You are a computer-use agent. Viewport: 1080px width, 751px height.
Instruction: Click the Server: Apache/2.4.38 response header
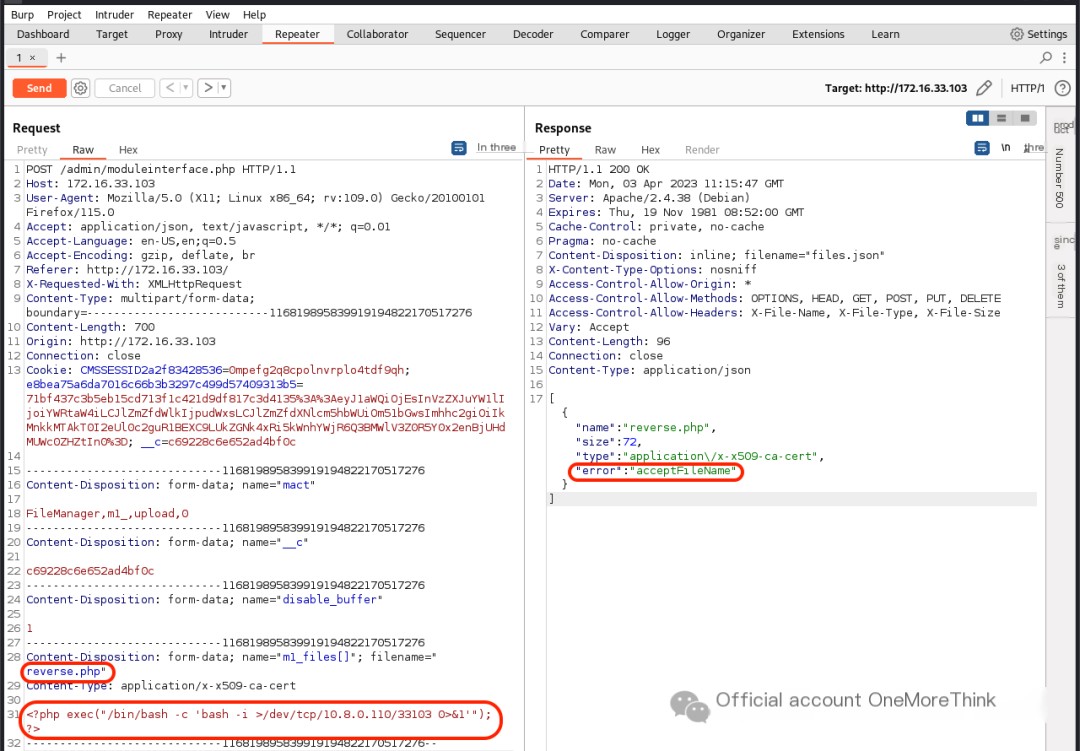649,198
